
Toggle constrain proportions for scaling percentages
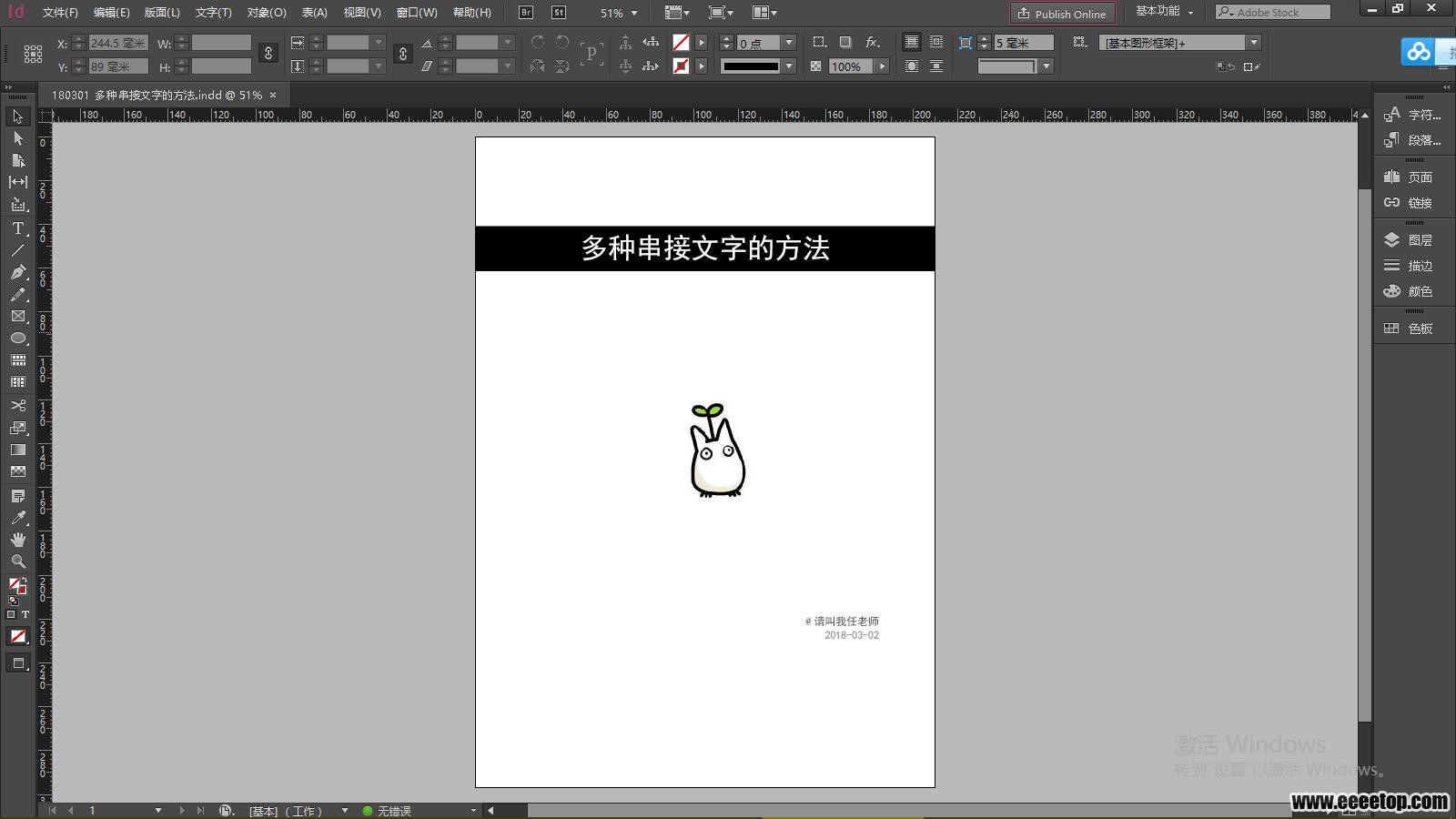(x=403, y=54)
